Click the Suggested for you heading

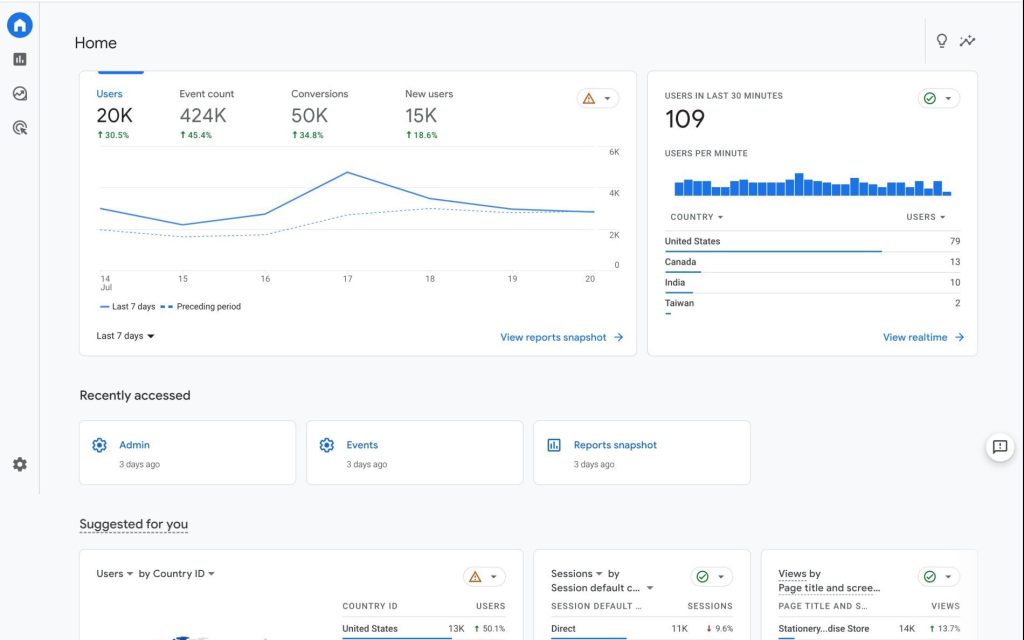click(x=133, y=524)
